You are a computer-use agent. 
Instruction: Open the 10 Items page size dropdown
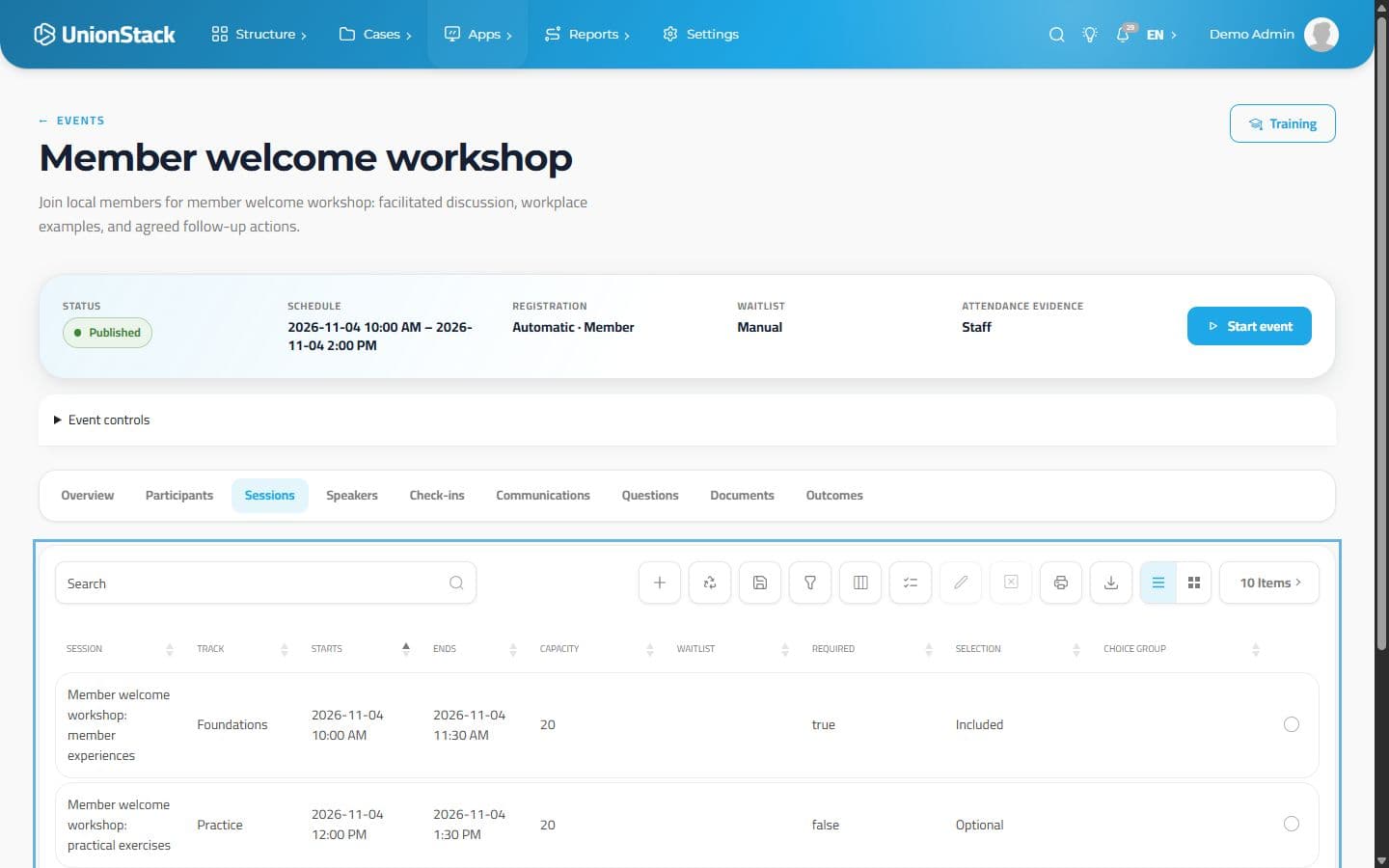(x=1269, y=583)
